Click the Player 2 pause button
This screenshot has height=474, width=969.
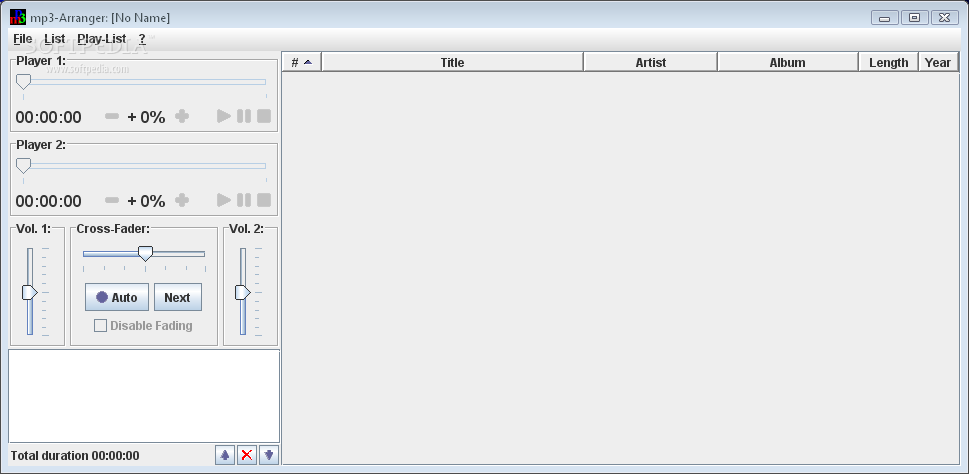click(x=244, y=200)
